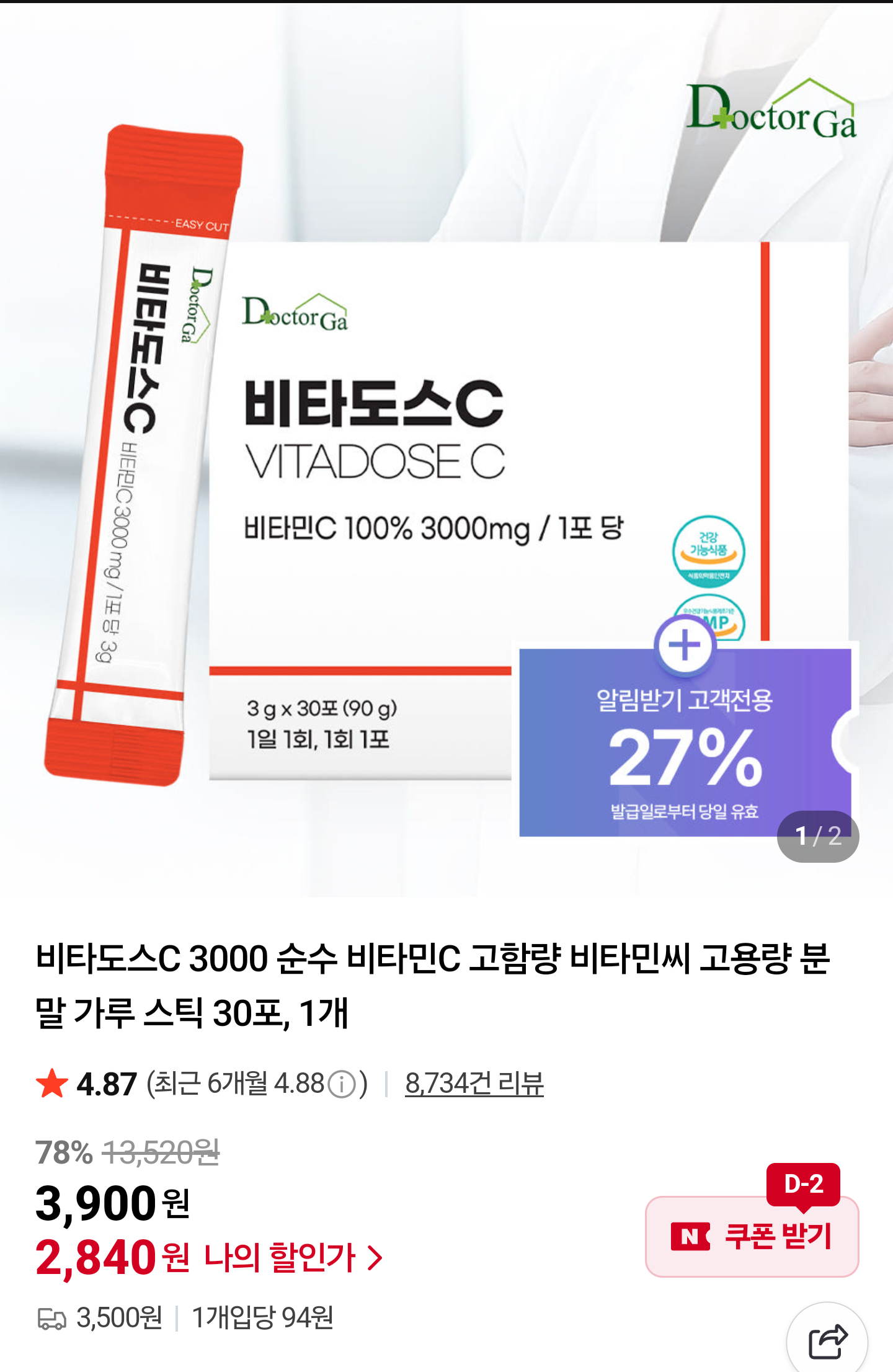Expand 나의 할인가 chevron
The image size is (893, 1372).
[375, 1258]
